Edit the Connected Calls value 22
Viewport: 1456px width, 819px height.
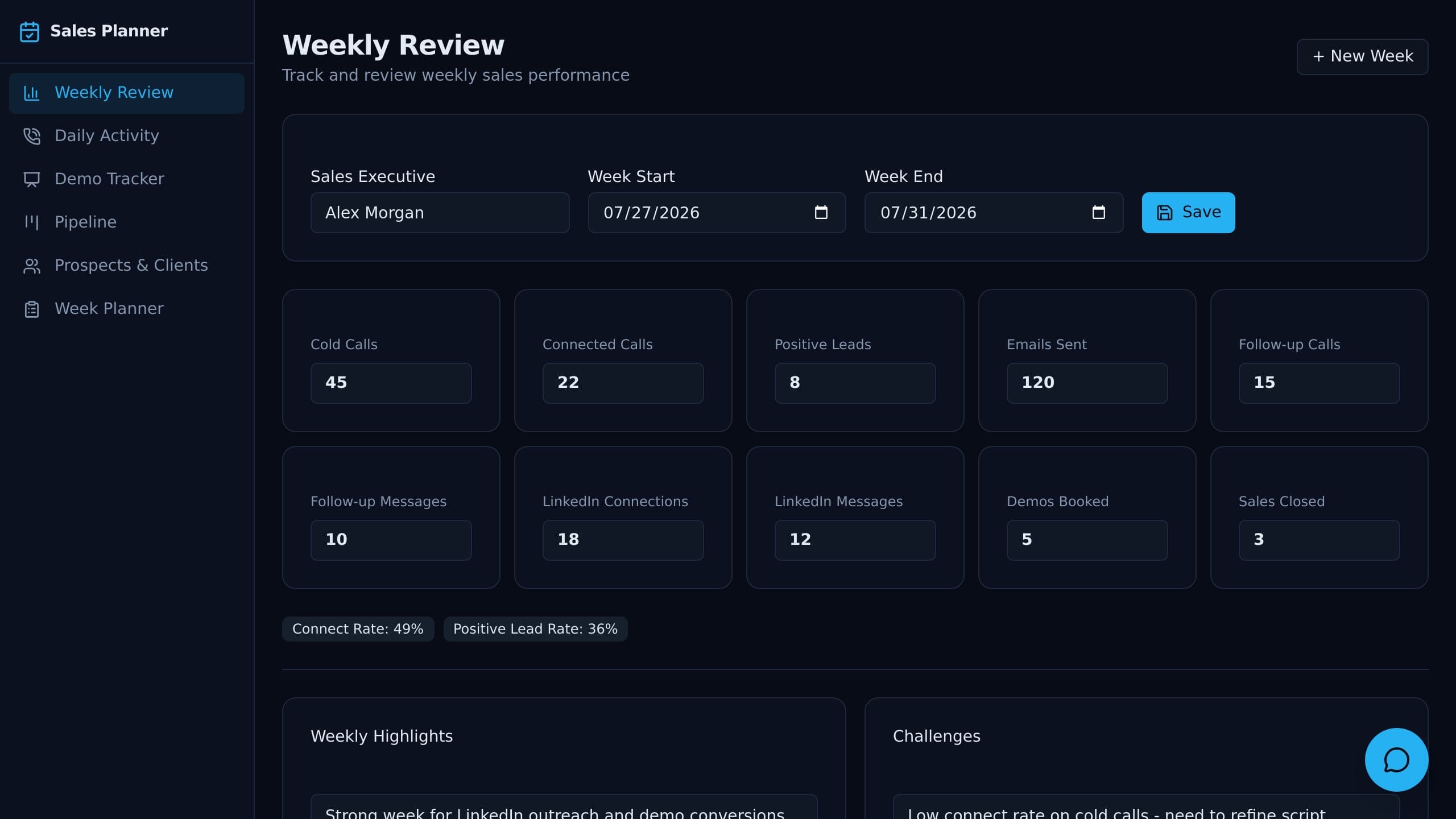click(x=623, y=383)
